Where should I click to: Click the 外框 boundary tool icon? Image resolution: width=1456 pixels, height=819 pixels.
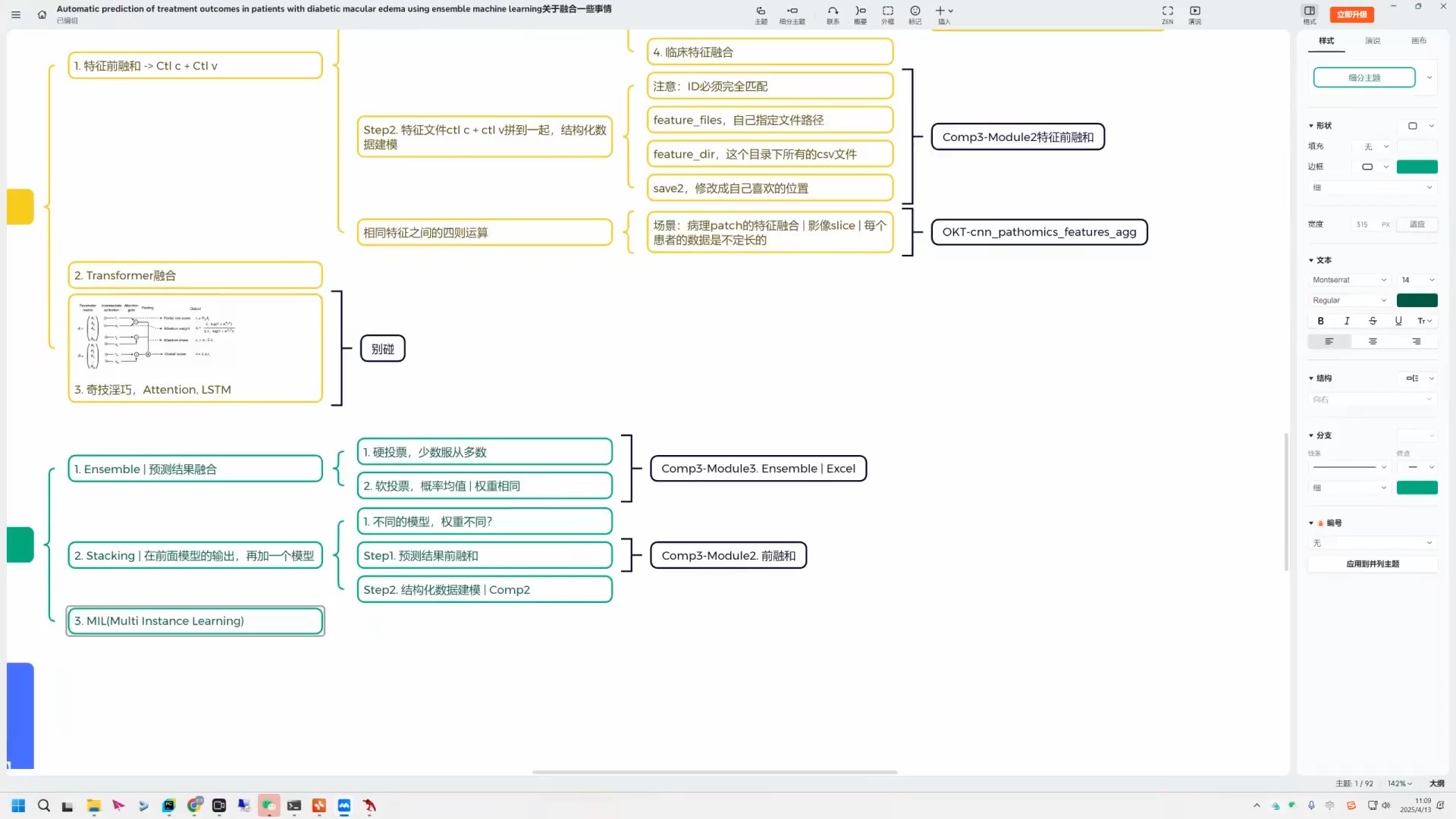coord(887,11)
